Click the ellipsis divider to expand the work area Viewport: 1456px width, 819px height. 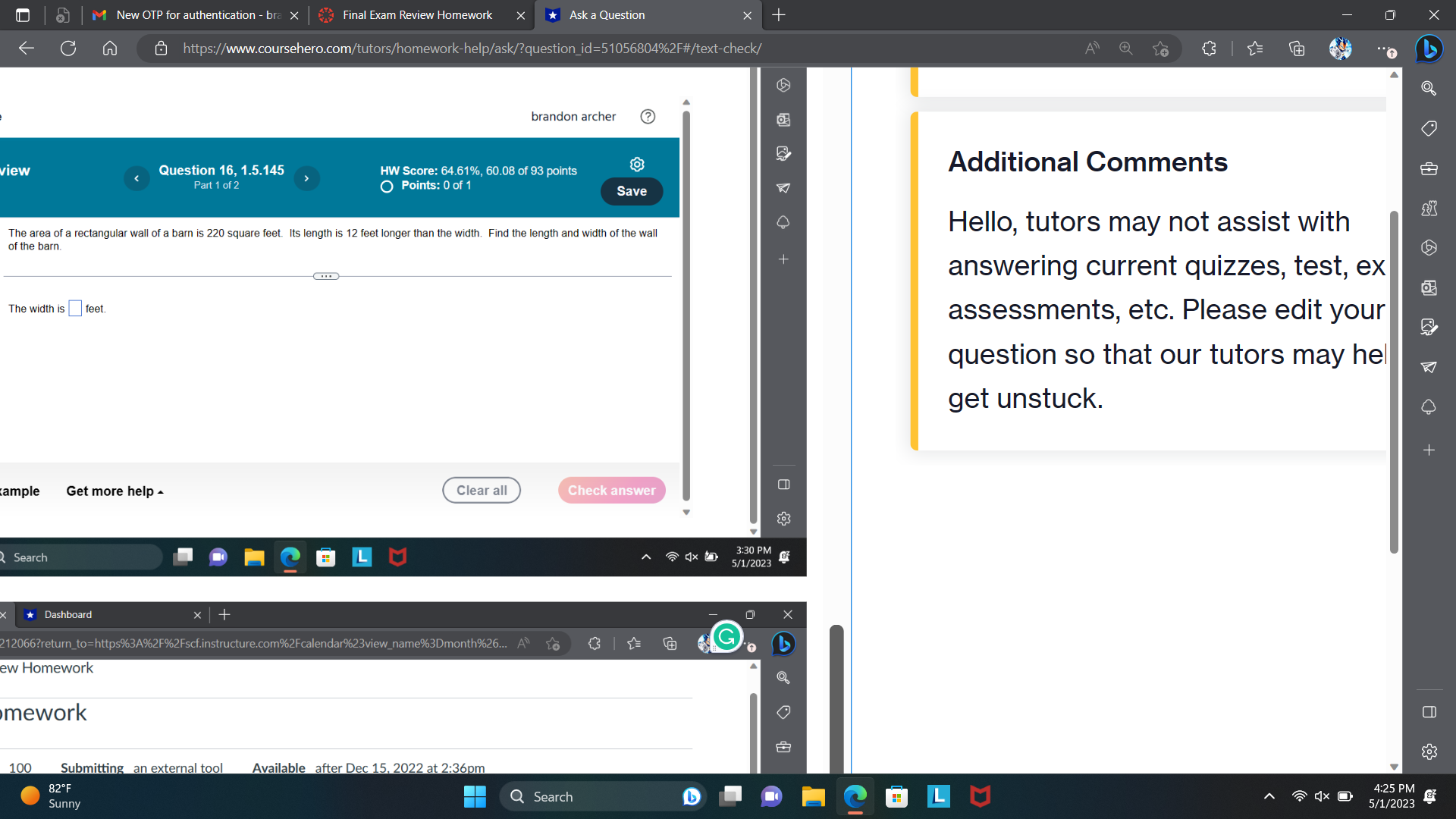(x=326, y=276)
